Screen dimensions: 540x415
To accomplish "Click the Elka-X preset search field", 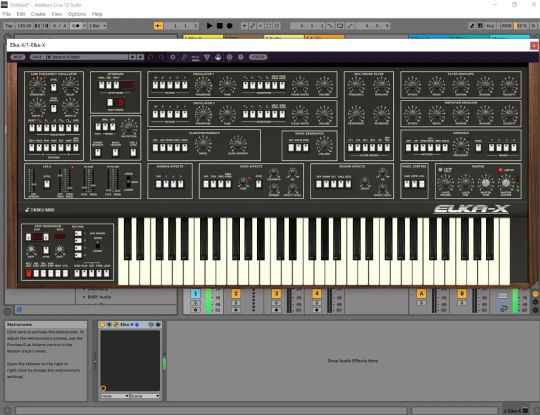I will click(87, 57).
